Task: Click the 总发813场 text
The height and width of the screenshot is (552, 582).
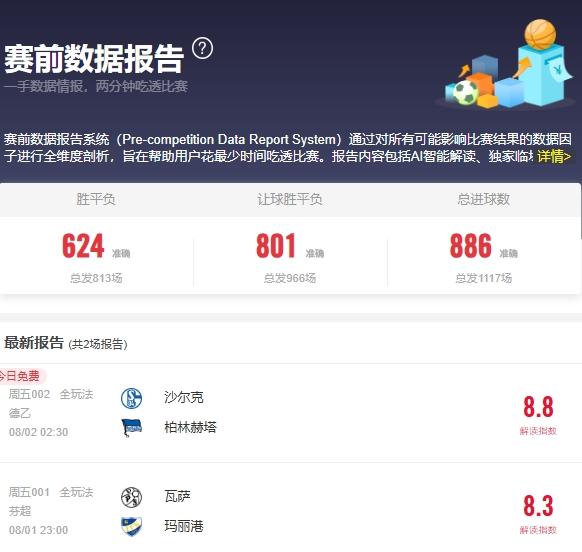Action: [x=96, y=278]
